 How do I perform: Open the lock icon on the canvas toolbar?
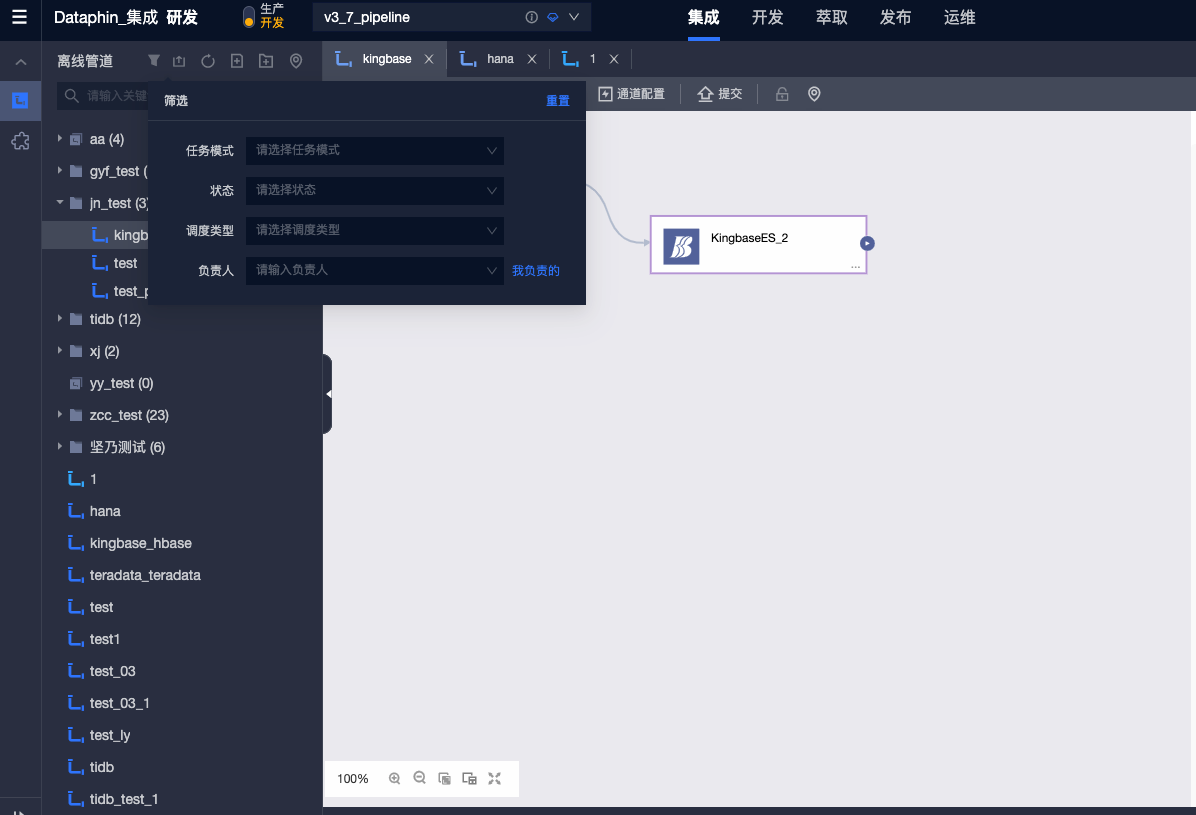pos(783,93)
